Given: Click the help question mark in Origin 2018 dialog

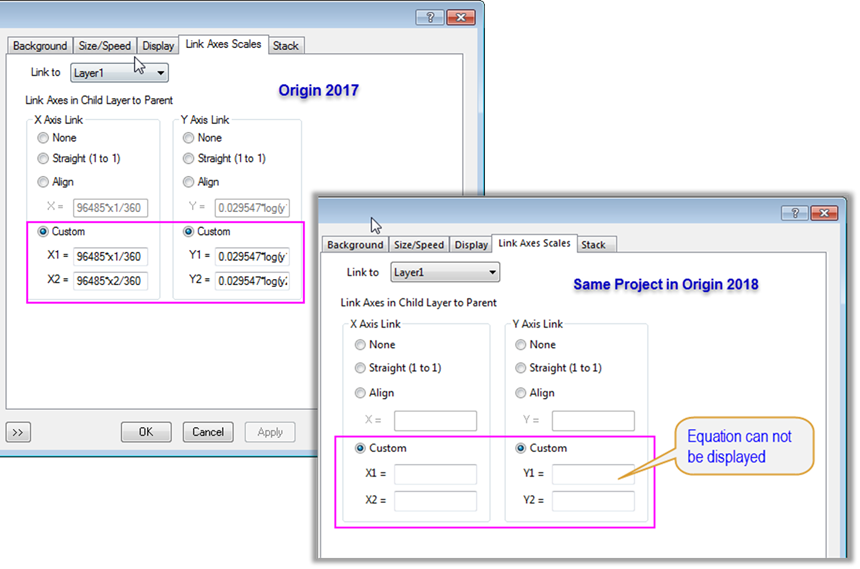Looking at the screenshot, I should [x=795, y=213].
